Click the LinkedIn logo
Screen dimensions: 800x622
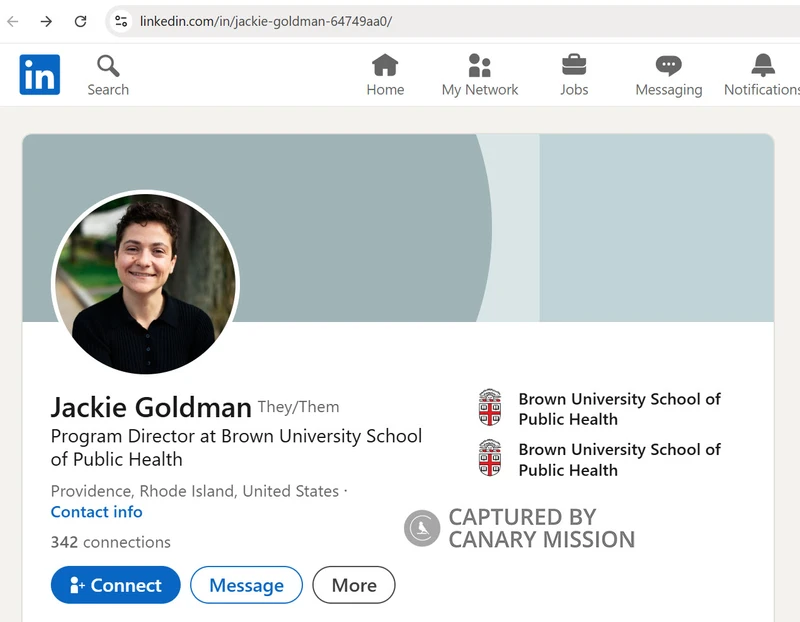tap(40, 74)
